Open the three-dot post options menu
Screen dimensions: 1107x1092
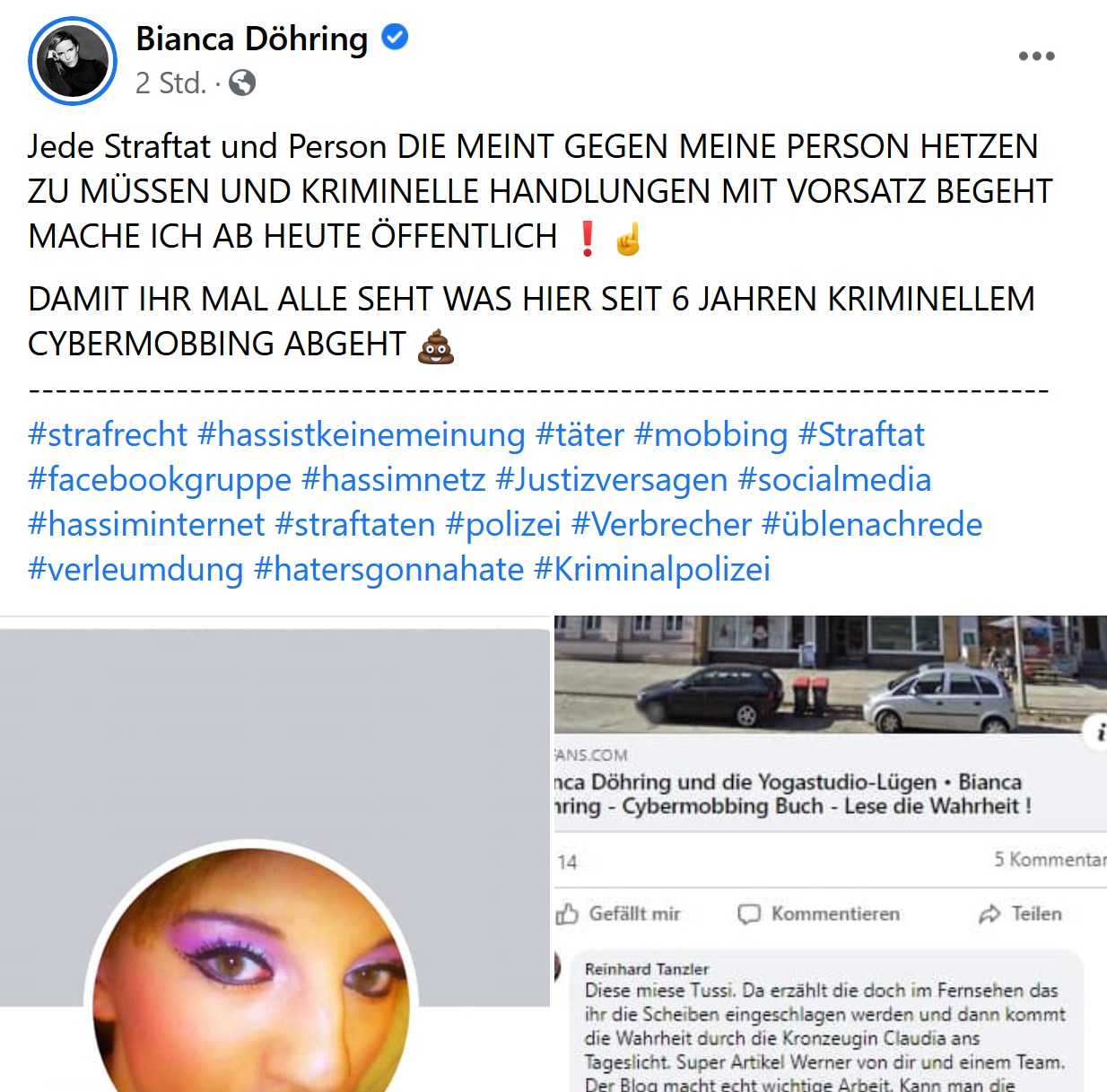[x=1036, y=56]
